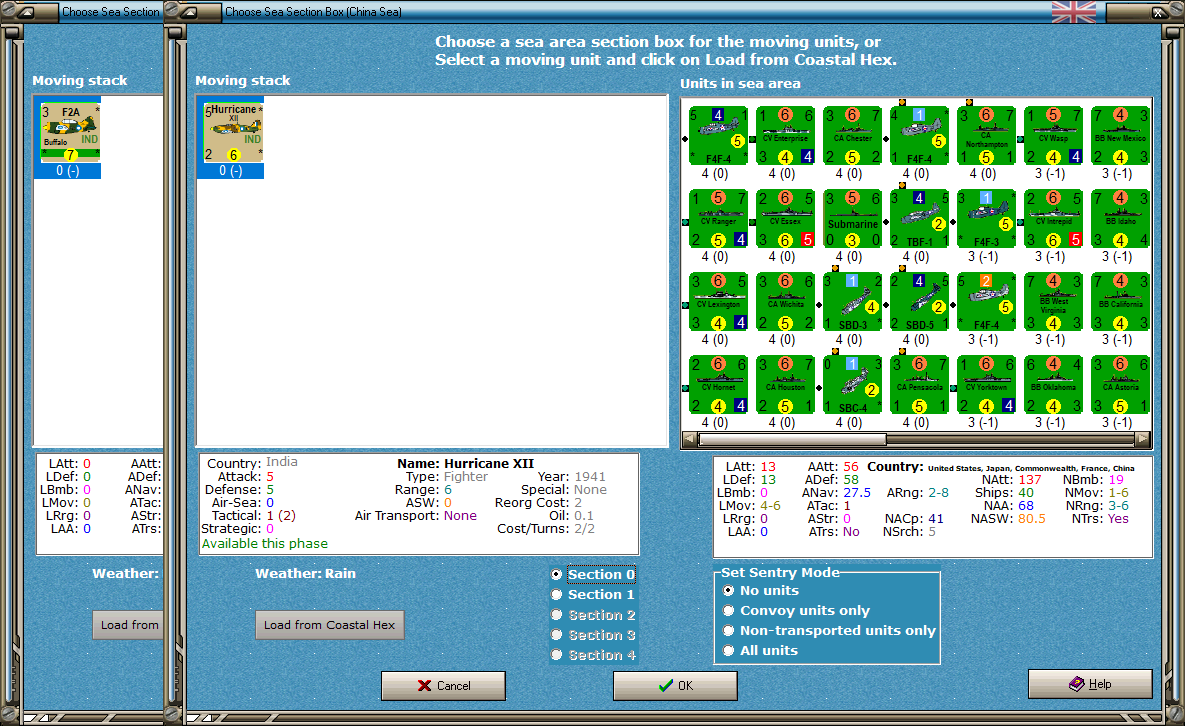
Task: Click the BB West Virginia battleship
Action: click(1054, 302)
